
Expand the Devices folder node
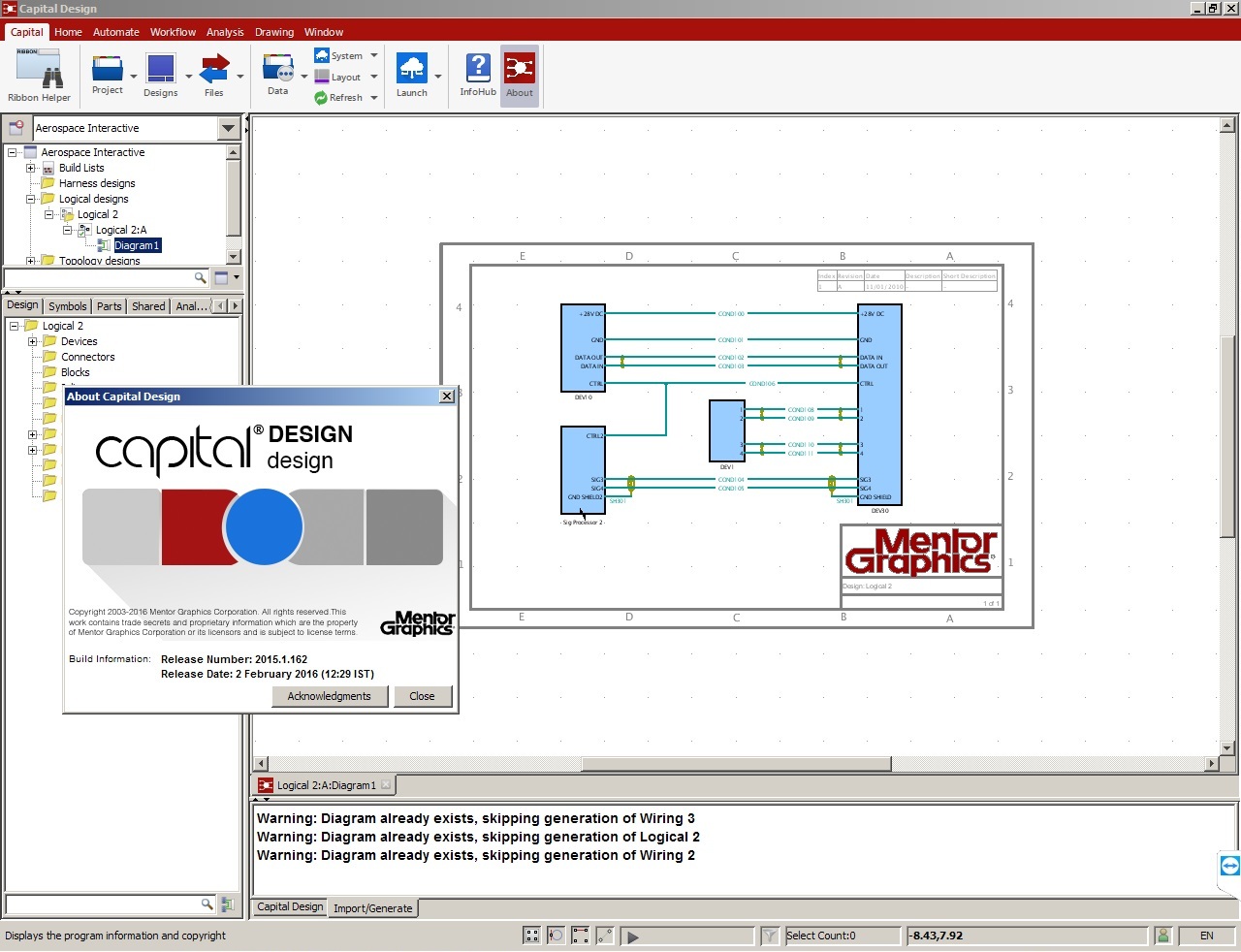(33, 341)
